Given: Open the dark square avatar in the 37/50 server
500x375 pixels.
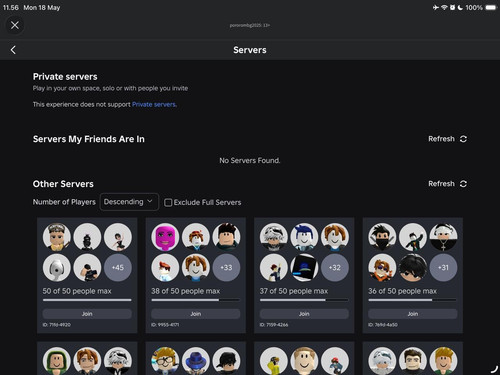Looking at the screenshot, I should [x=304, y=268].
